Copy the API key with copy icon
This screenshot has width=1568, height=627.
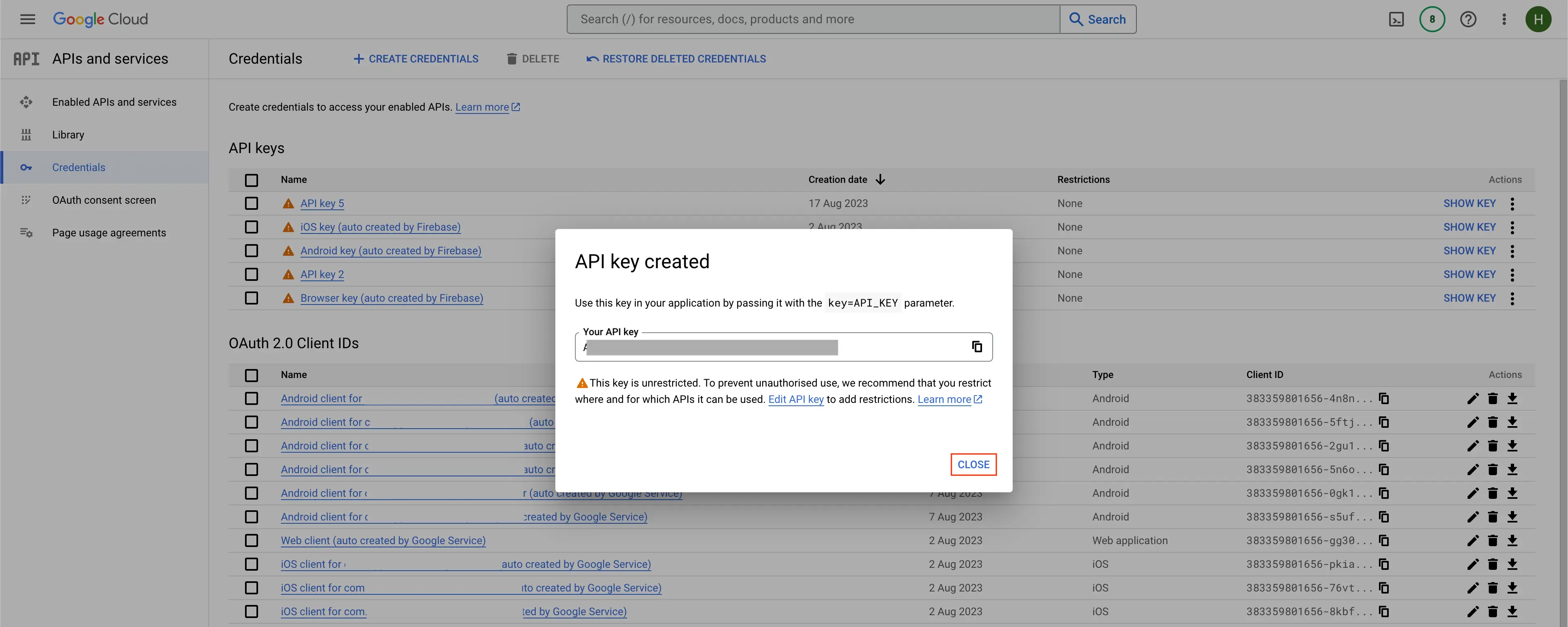977,347
